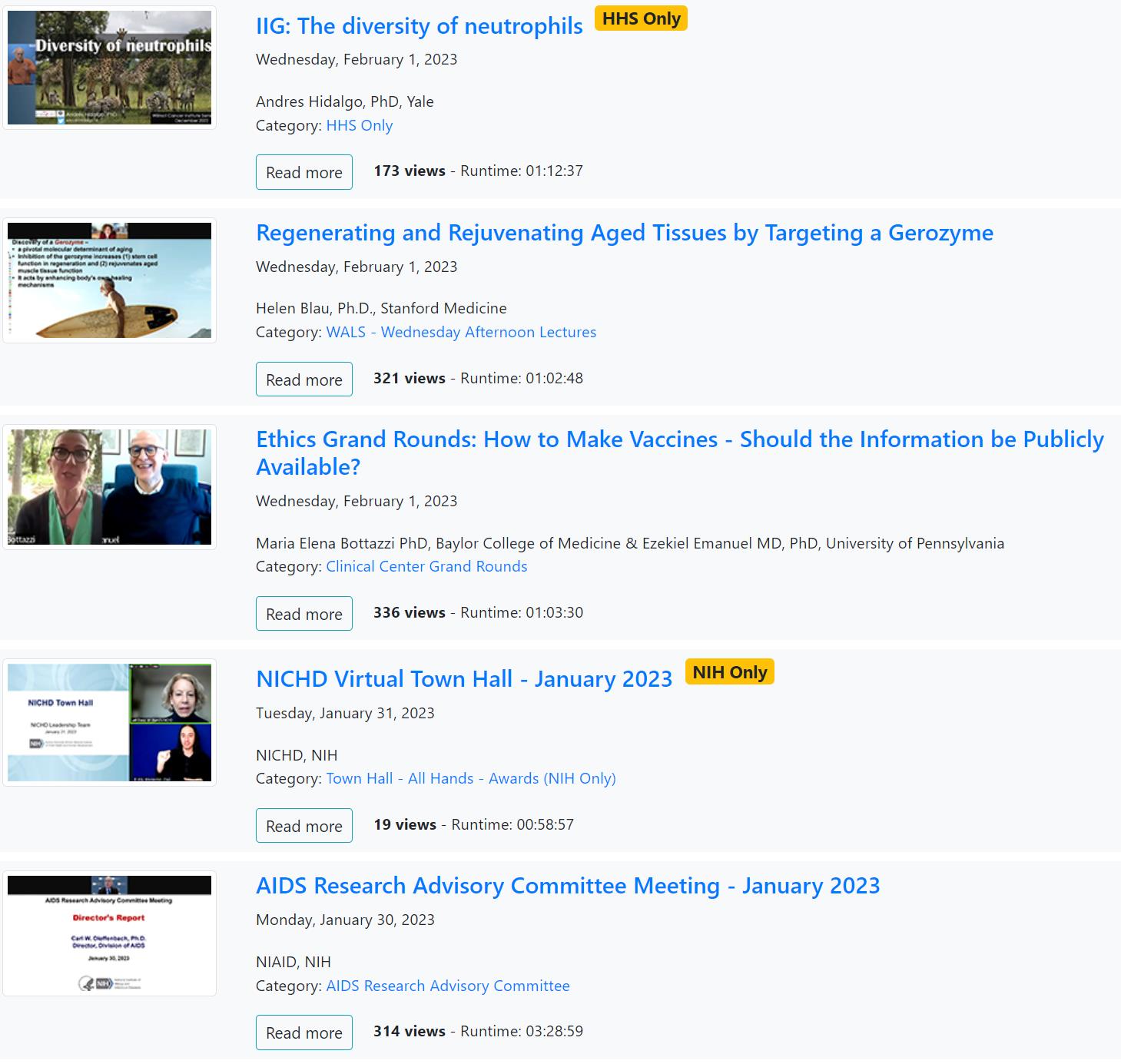Open AIDS Research Advisory Committee Meeting title
The height and width of the screenshot is (1064, 1121).
tap(567, 886)
